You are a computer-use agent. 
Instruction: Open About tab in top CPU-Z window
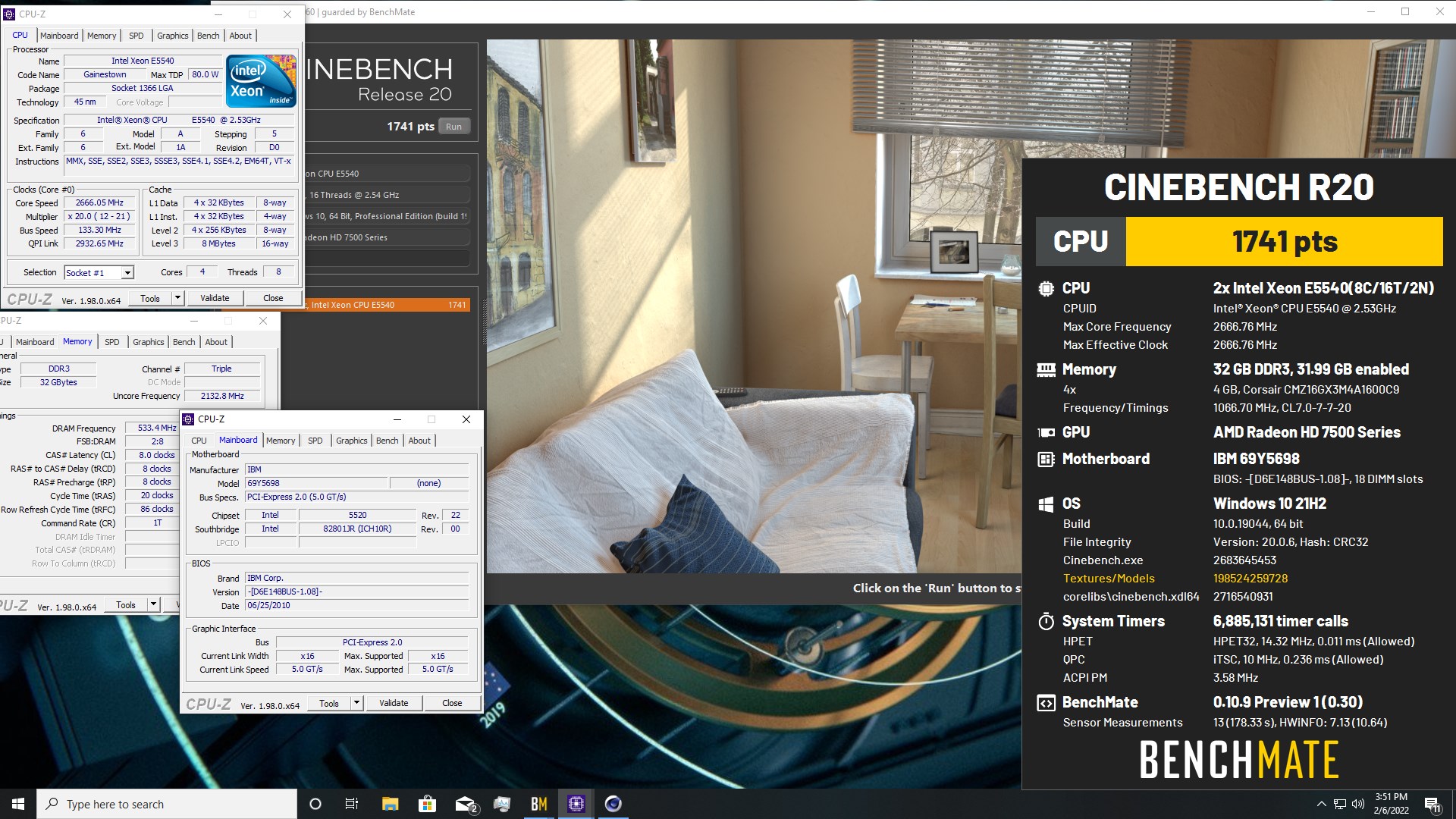coord(240,36)
